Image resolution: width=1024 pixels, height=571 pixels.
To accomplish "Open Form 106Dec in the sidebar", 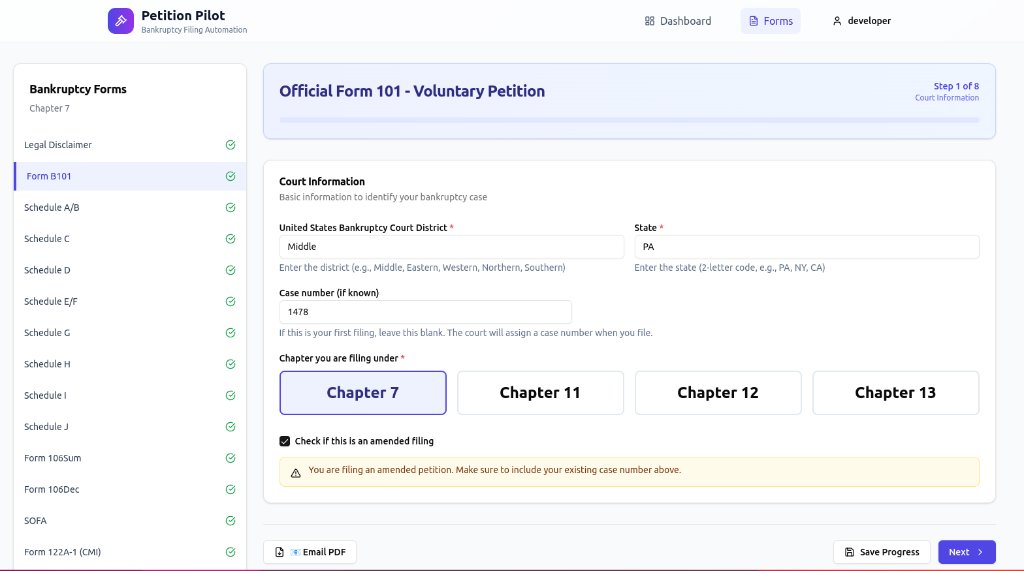I will pyautogui.click(x=130, y=490).
